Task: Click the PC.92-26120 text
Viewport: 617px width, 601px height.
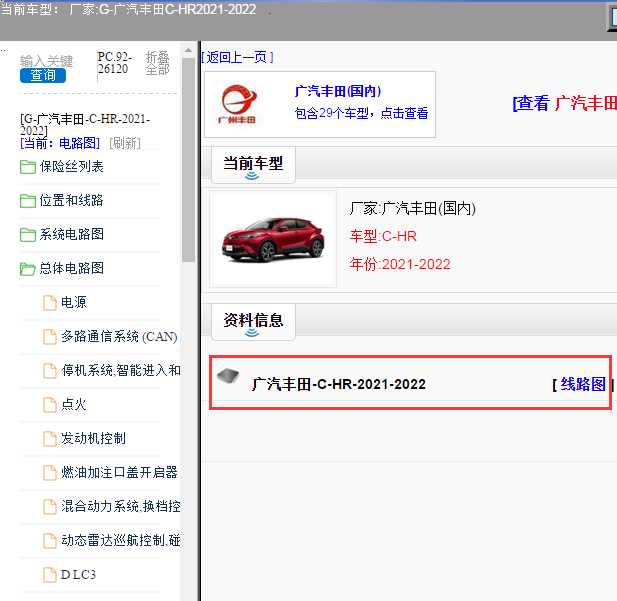Action: click(x=115, y=63)
